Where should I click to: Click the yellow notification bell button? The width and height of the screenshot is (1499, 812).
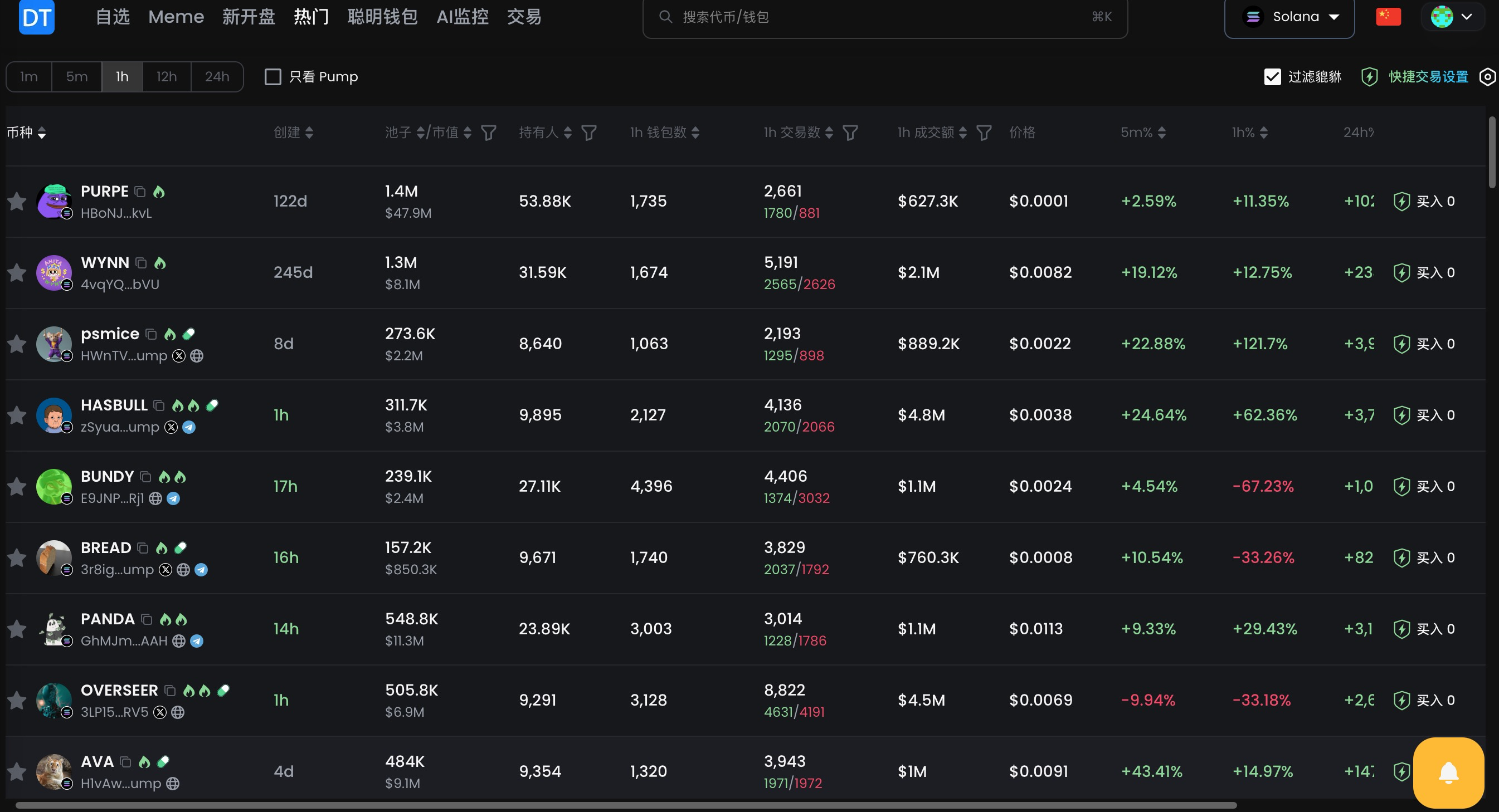pos(1448,772)
